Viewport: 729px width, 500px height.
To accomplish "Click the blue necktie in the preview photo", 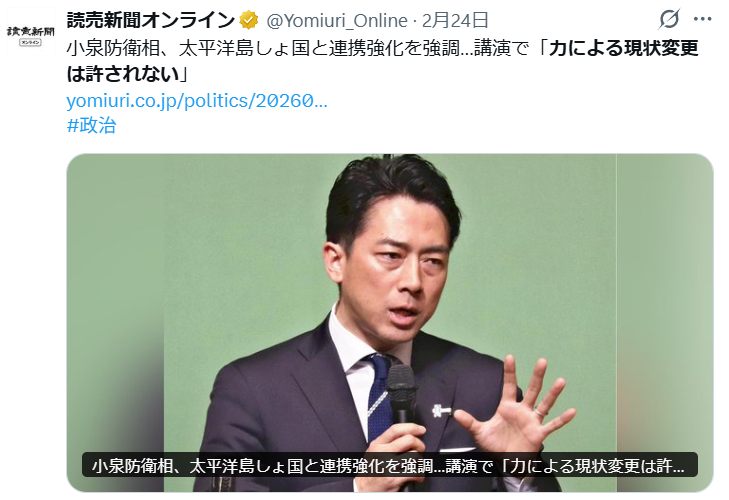I will 379,395.
